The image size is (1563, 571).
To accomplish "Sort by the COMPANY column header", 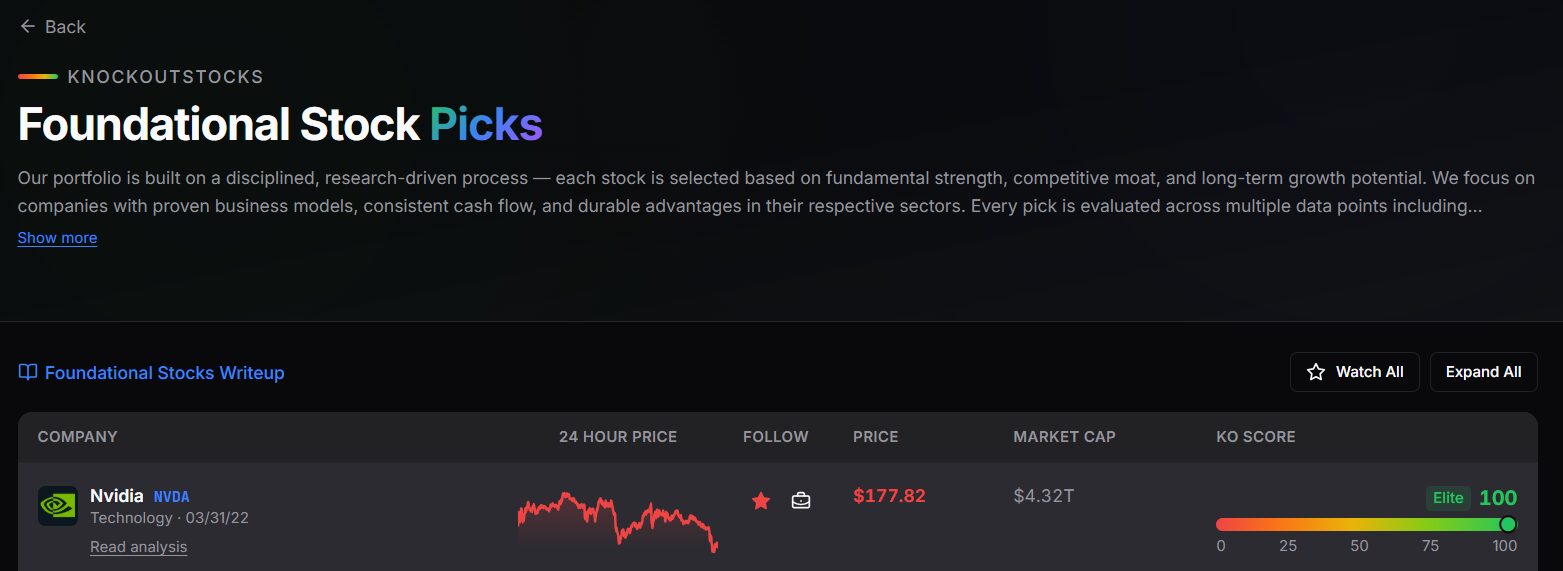I will pyautogui.click(x=77, y=437).
